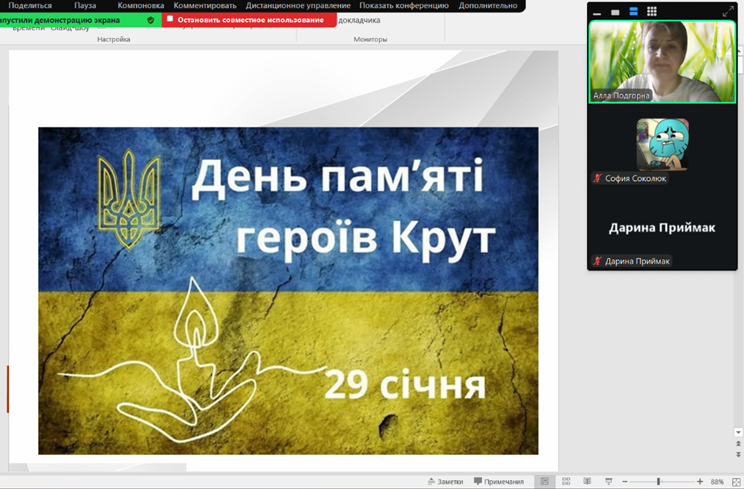Open Дистанционное управление dropdown

298,6
